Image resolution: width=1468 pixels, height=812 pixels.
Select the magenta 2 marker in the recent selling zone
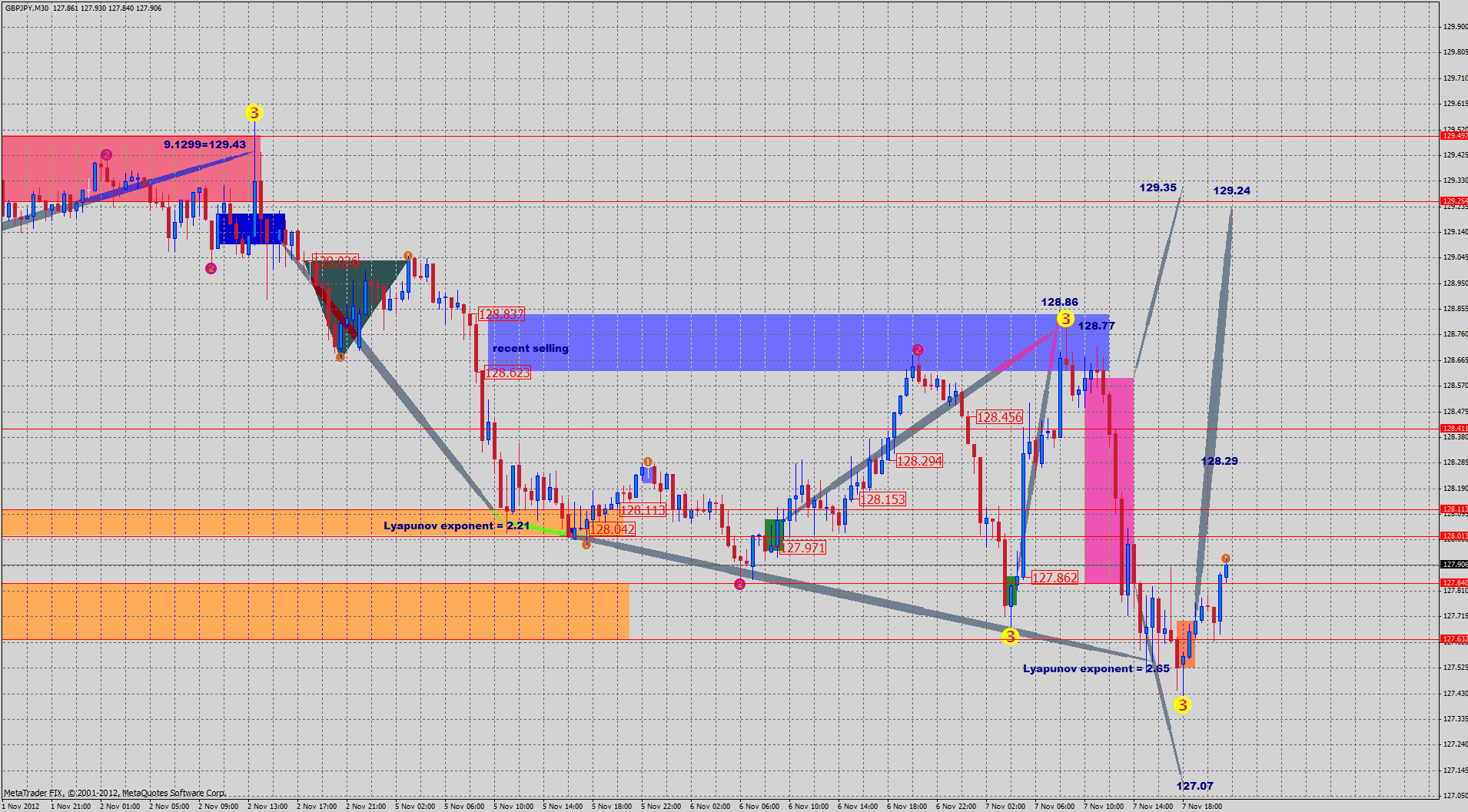(x=918, y=350)
